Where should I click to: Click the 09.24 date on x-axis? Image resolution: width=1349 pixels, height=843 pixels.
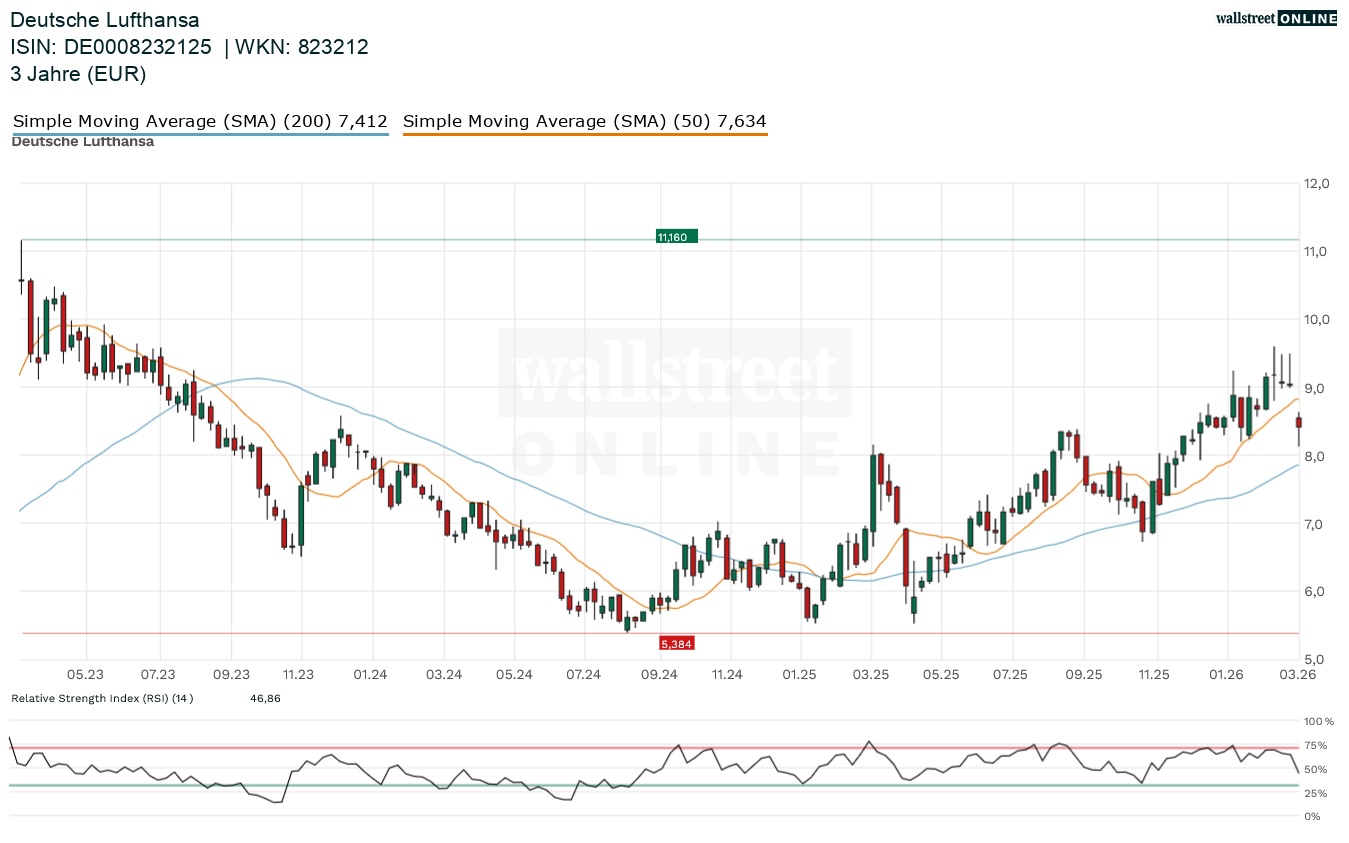click(658, 675)
